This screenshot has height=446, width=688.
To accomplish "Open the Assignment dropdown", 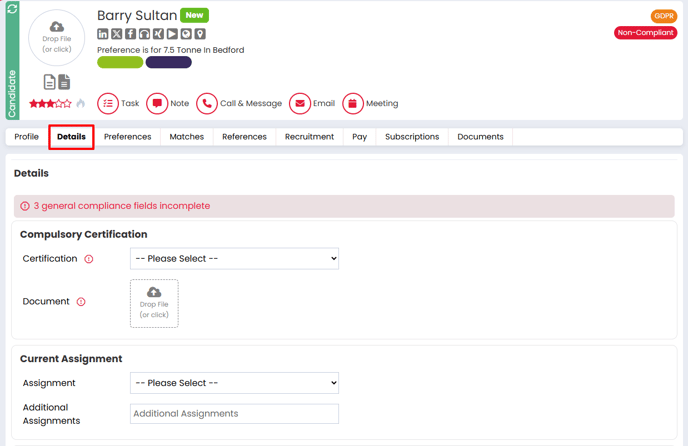I will [x=234, y=383].
